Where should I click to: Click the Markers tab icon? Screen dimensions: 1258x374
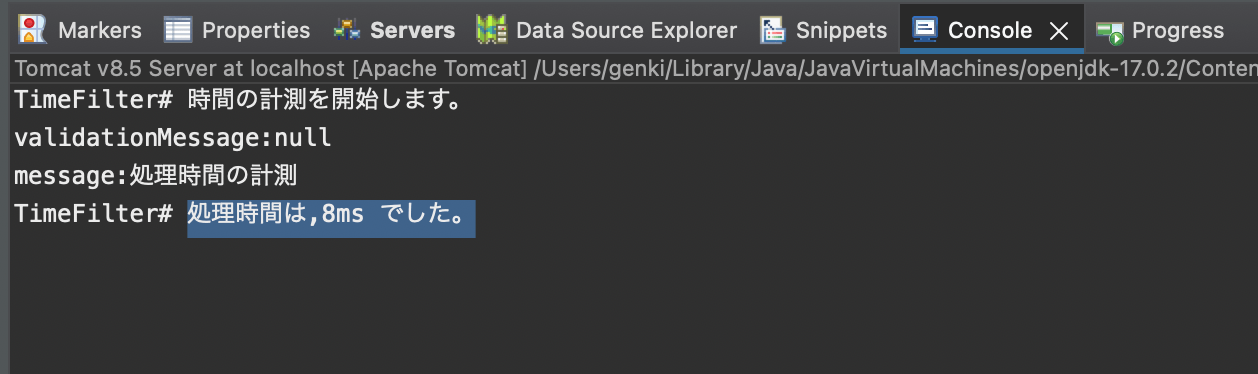pos(32,30)
